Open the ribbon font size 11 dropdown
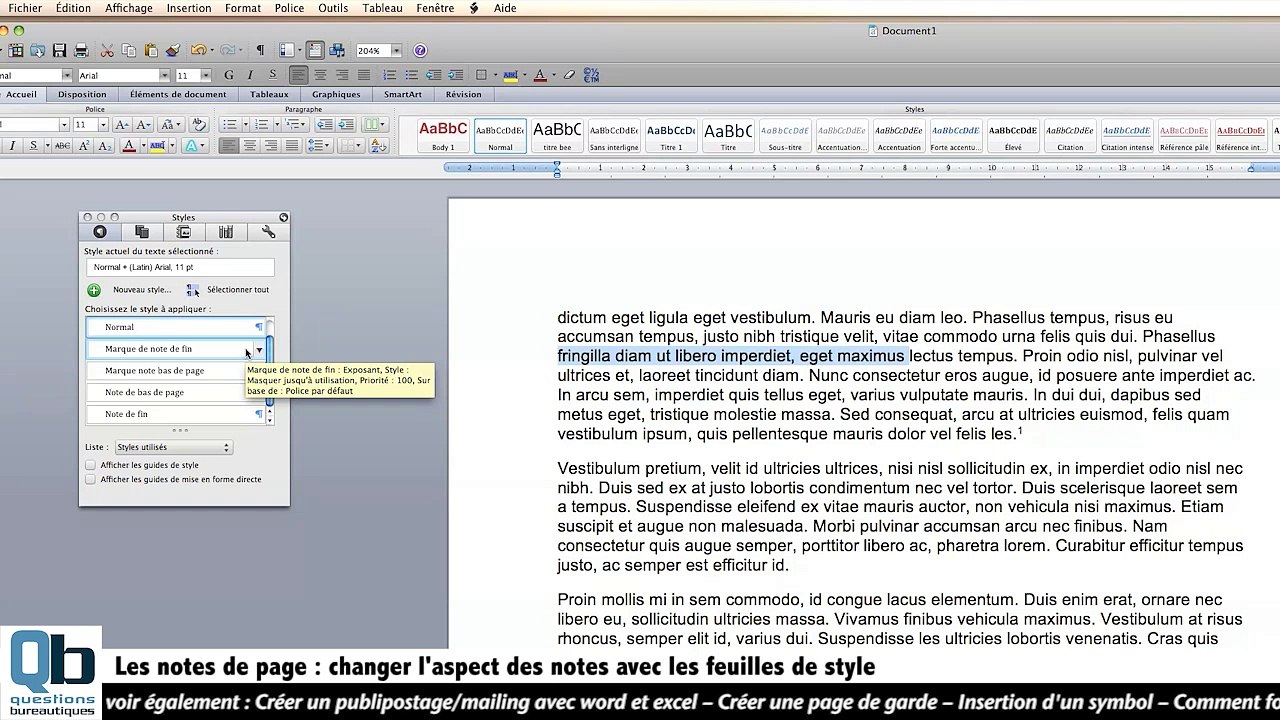The height and width of the screenshot is (720, 1280). click(x=102, y=125)
